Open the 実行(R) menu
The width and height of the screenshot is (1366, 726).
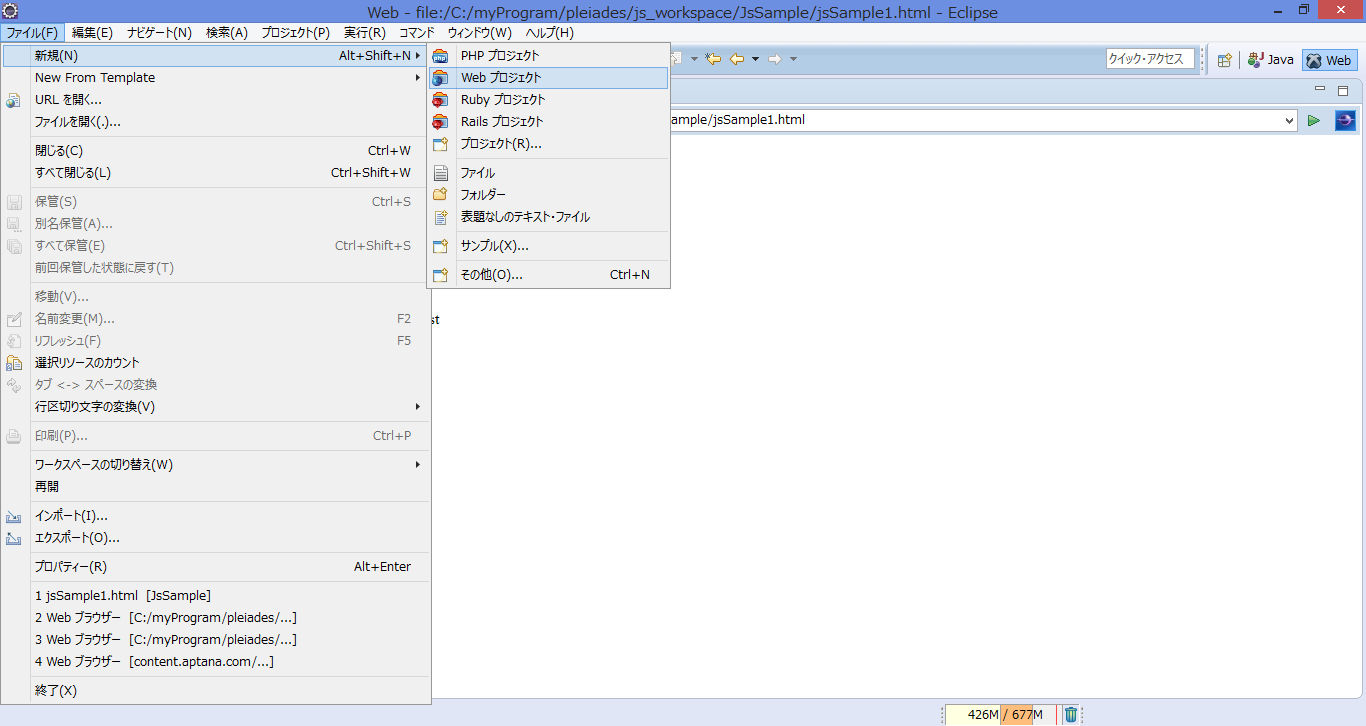point(365,33)
